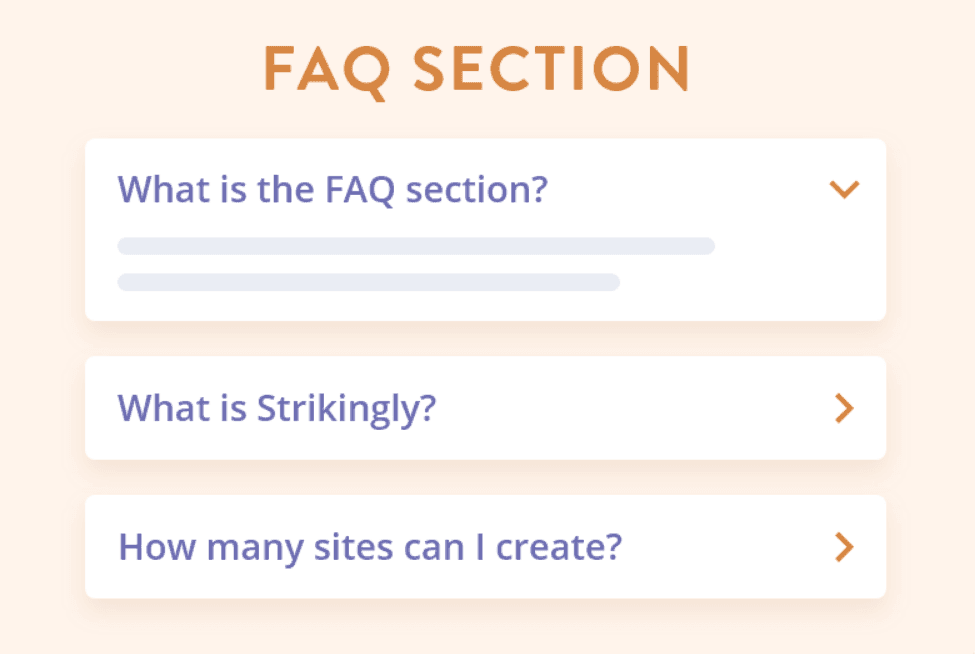
Task: Click the "What is the FAQ section?" question text
Action: pos(333,189)
